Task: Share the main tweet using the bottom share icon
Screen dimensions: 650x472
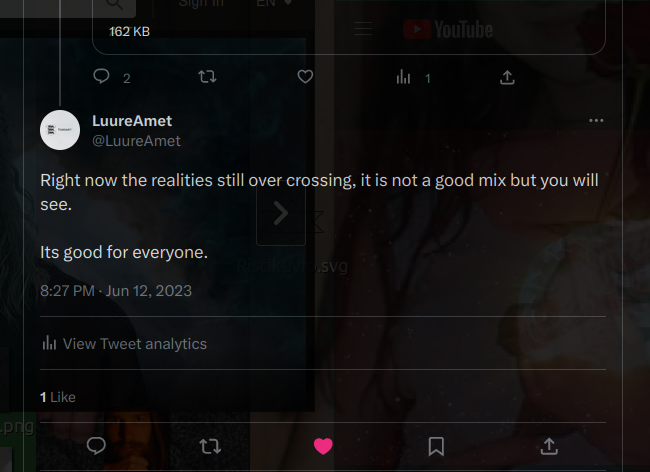Action: pos(549,446)
